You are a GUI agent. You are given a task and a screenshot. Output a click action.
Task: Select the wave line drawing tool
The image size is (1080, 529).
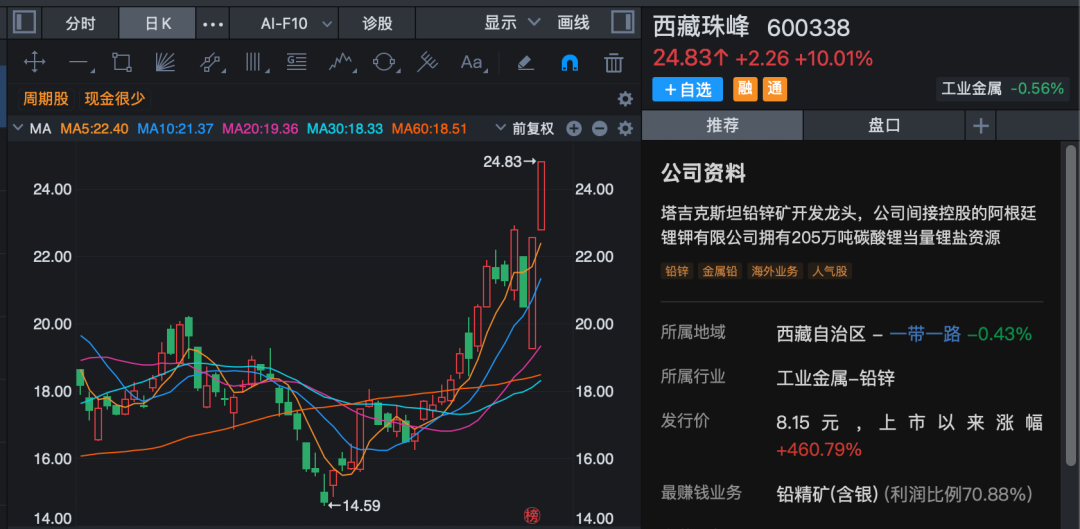(x=341, y=63)
